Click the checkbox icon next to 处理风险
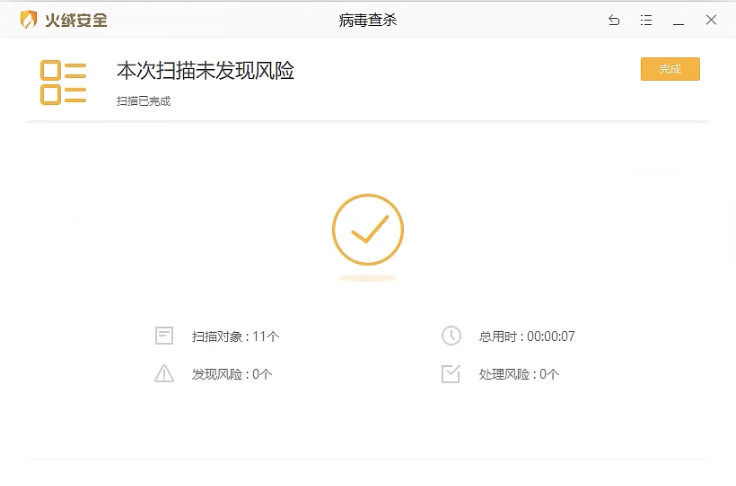The image size is (736, 486). tap(451, 374)
